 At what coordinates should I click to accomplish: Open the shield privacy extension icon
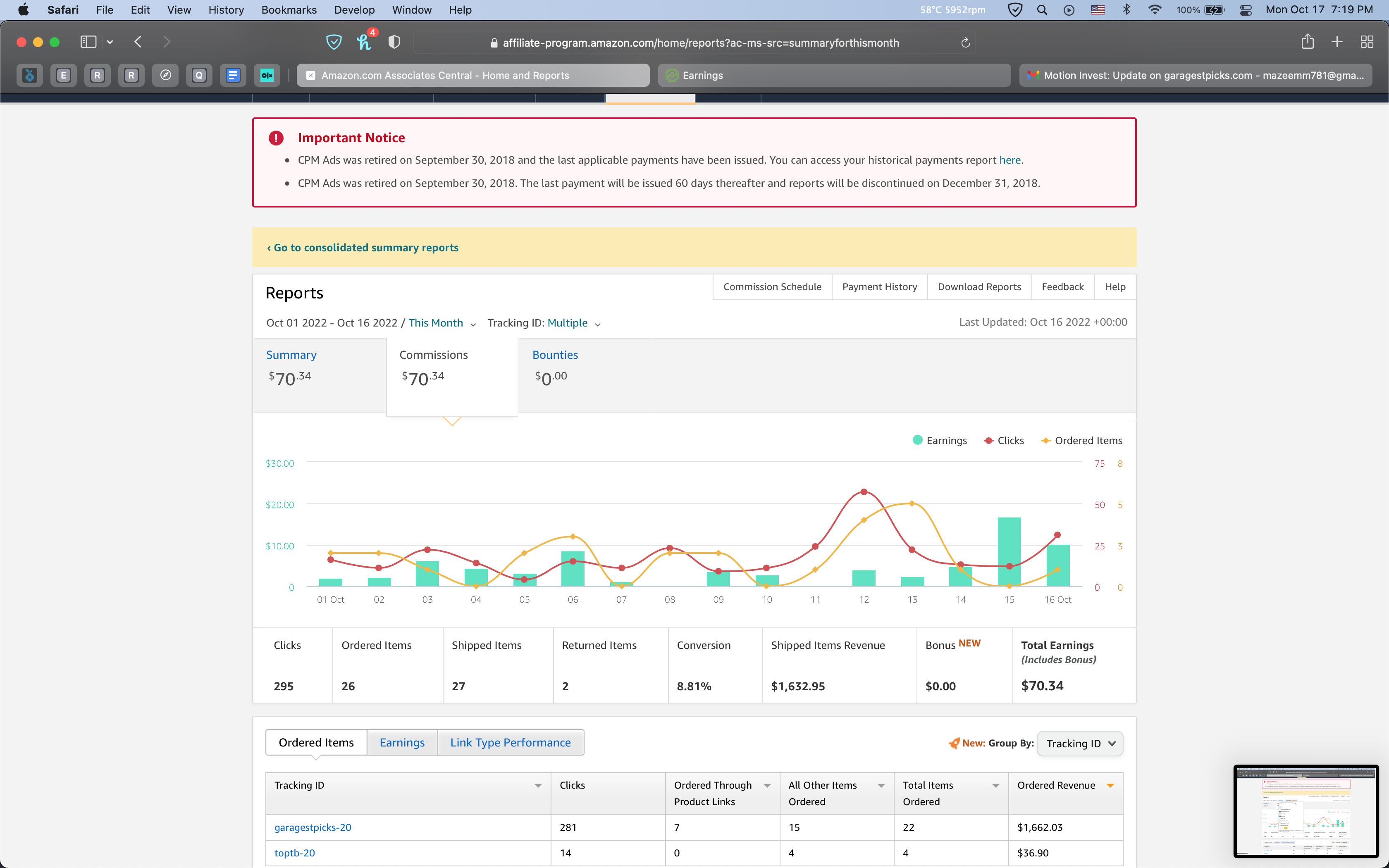pyautogui.click(x=334, y=42)
